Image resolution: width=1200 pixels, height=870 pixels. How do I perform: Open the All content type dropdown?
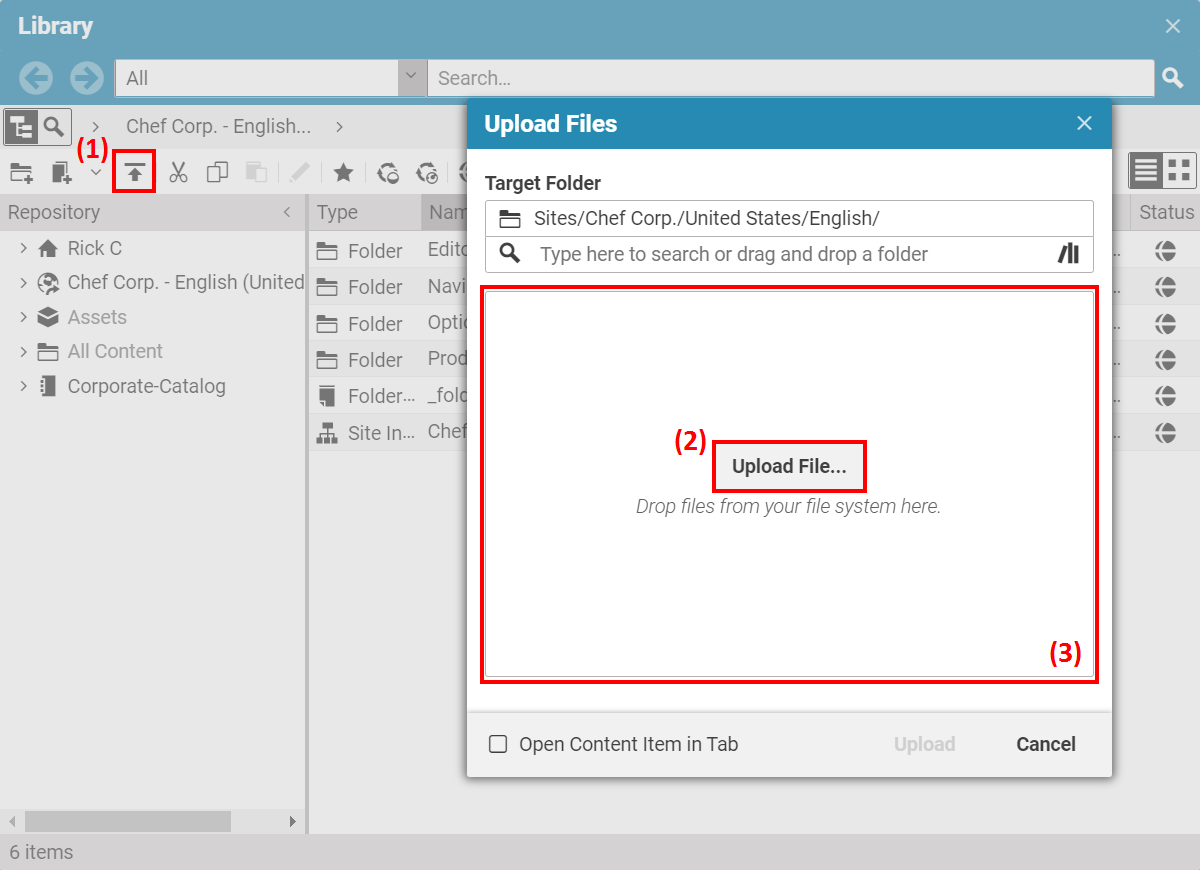[x=411, y=78]
